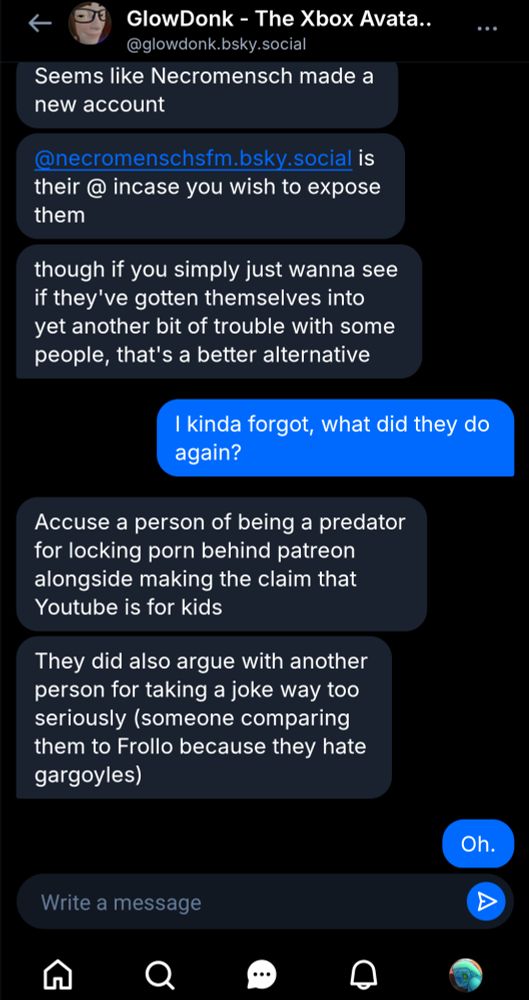The width and height of the screenshot is (529, 1000).
Task: Select the 'Oh.' sent message bubble
Action: 478,844
